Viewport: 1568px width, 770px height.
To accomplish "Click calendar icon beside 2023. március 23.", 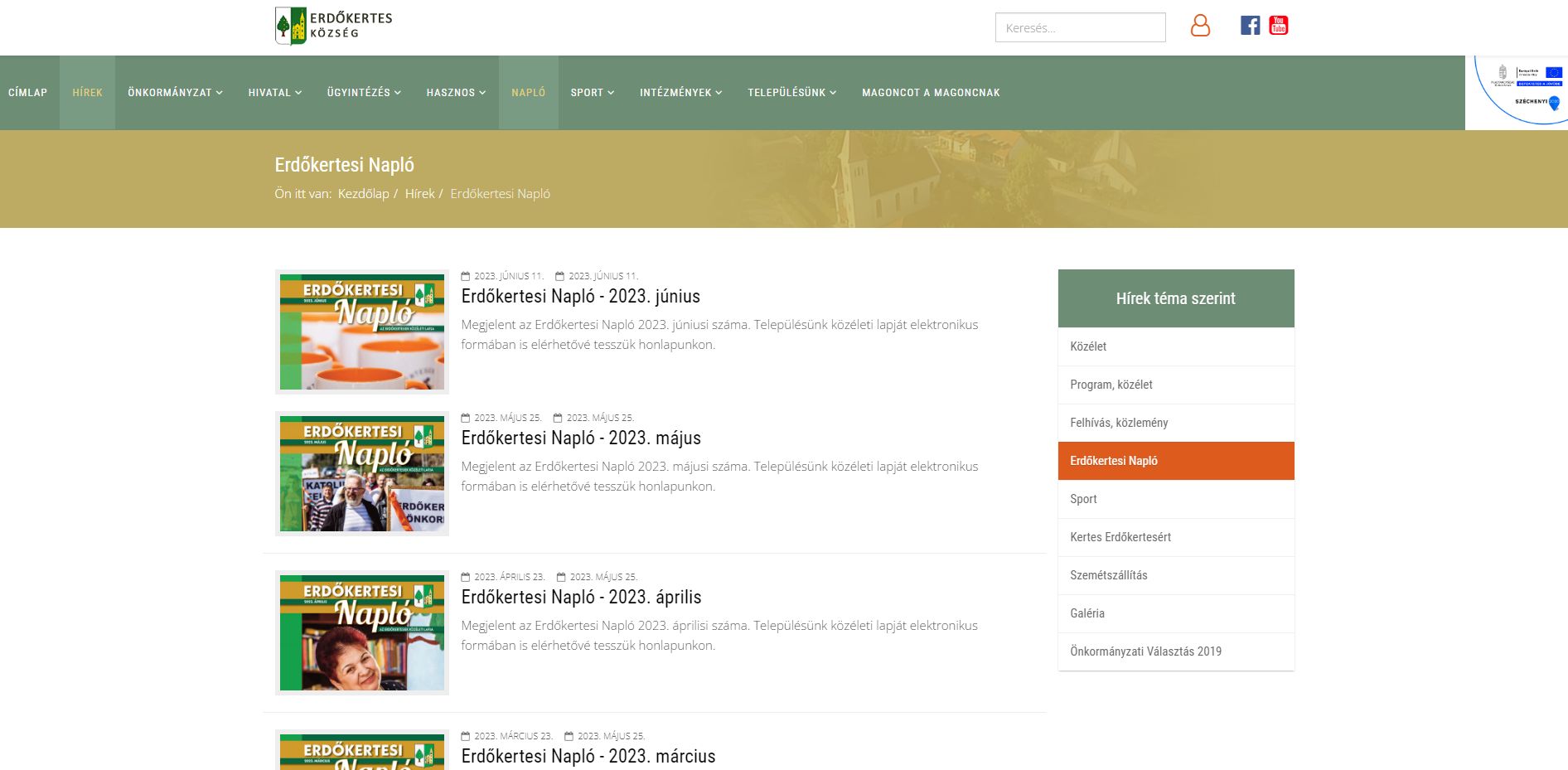I will click(x=465, y=736).
